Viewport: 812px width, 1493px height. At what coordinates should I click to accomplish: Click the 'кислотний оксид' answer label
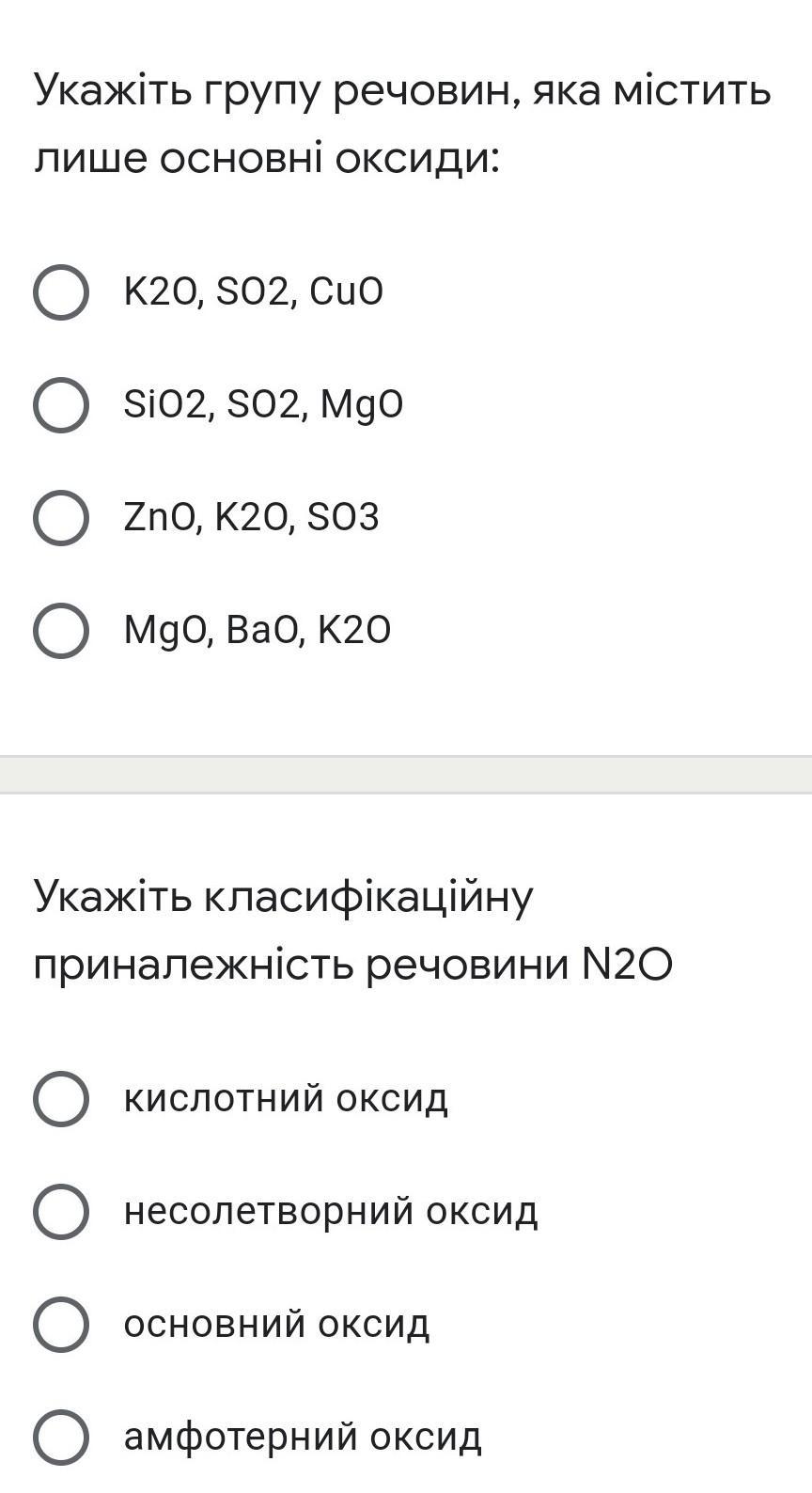[286, 1098]
